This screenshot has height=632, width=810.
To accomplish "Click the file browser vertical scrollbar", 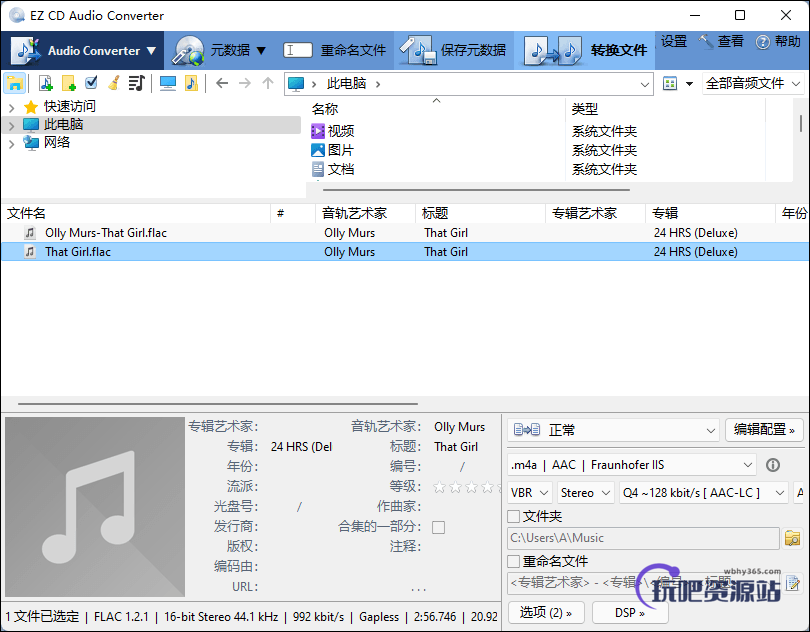I will [800, 124].
